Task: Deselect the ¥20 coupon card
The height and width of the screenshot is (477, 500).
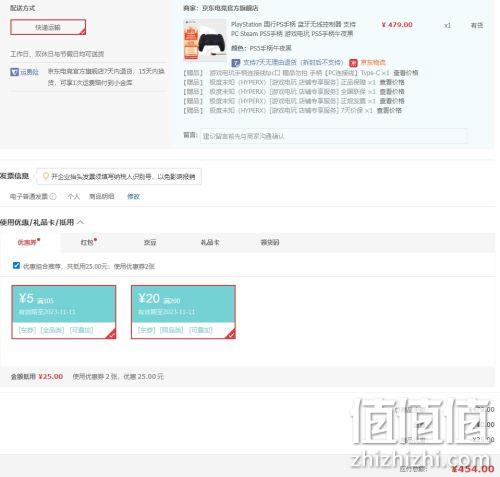Action: pos(183,312)
